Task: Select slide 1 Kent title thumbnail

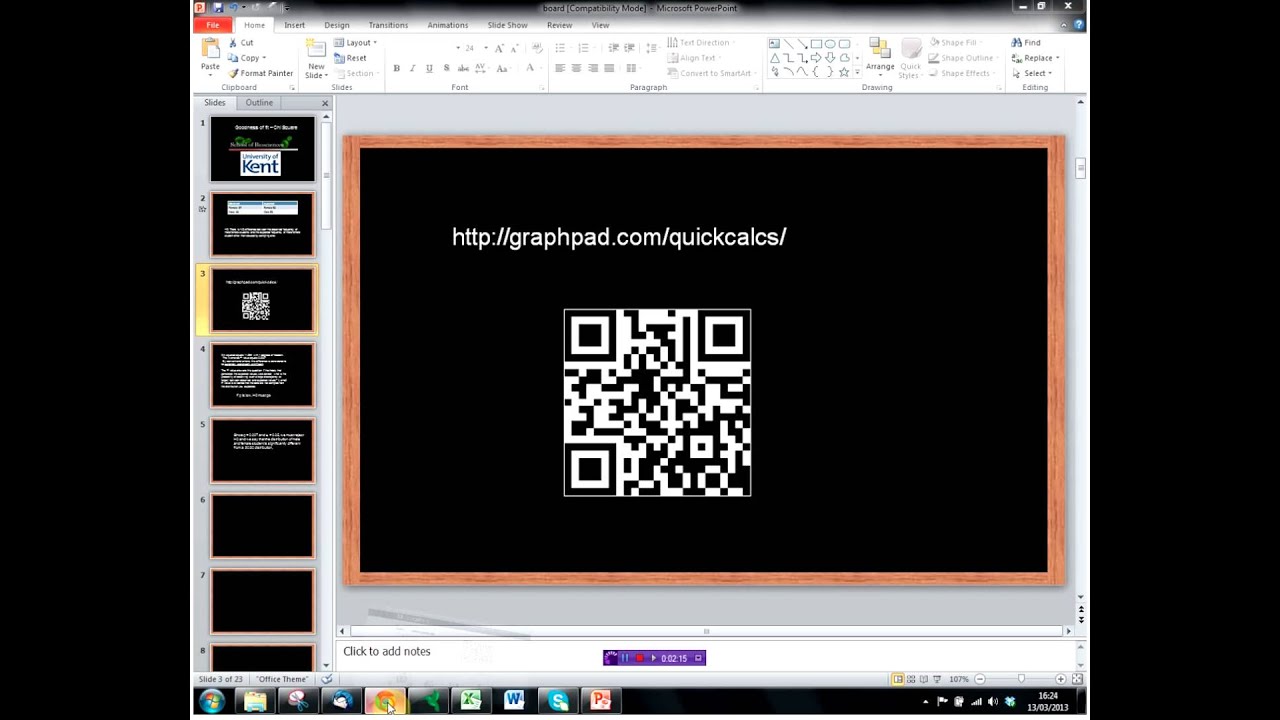Action: coord(262,149)
